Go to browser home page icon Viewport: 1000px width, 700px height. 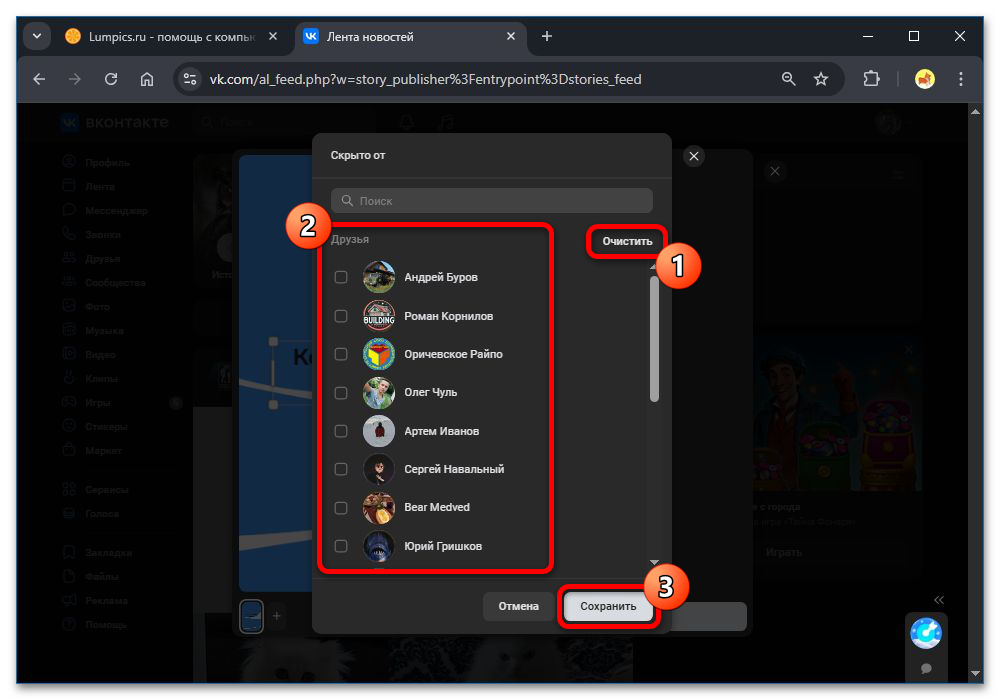(147, 79)
